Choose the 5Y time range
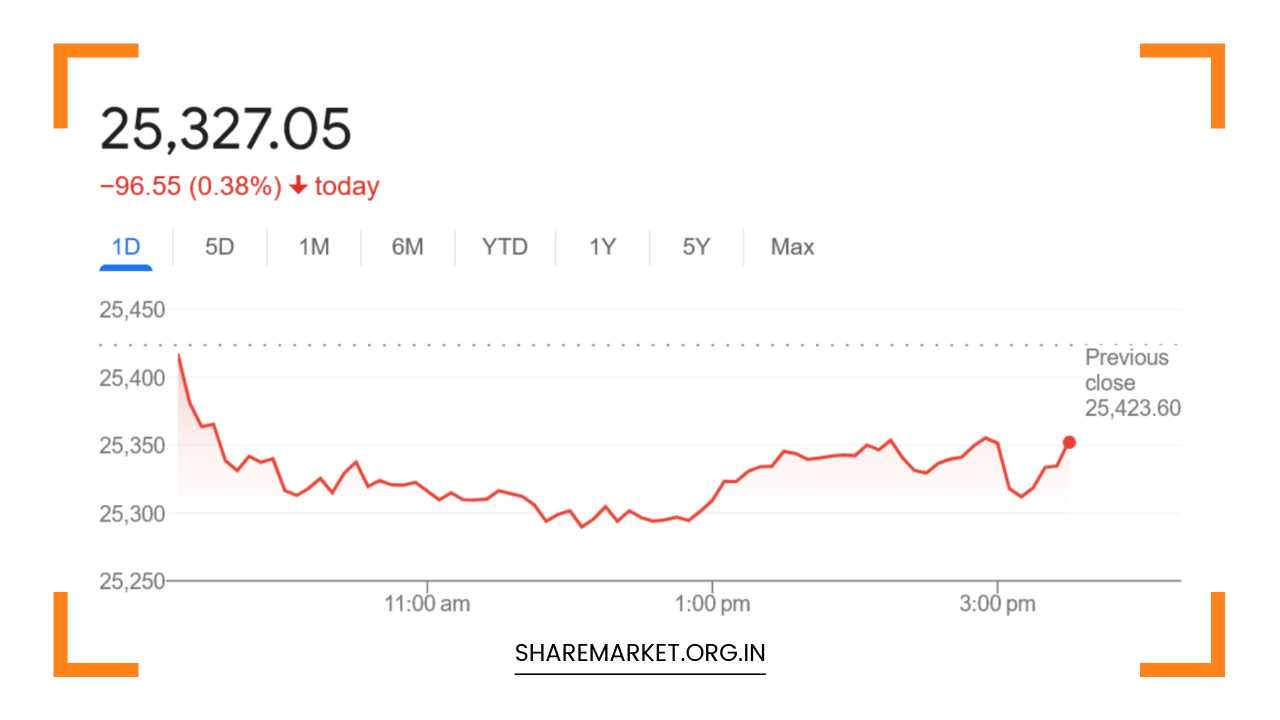Image resolution: width=1280 pixels, height=720 pixels. (696, 247)
